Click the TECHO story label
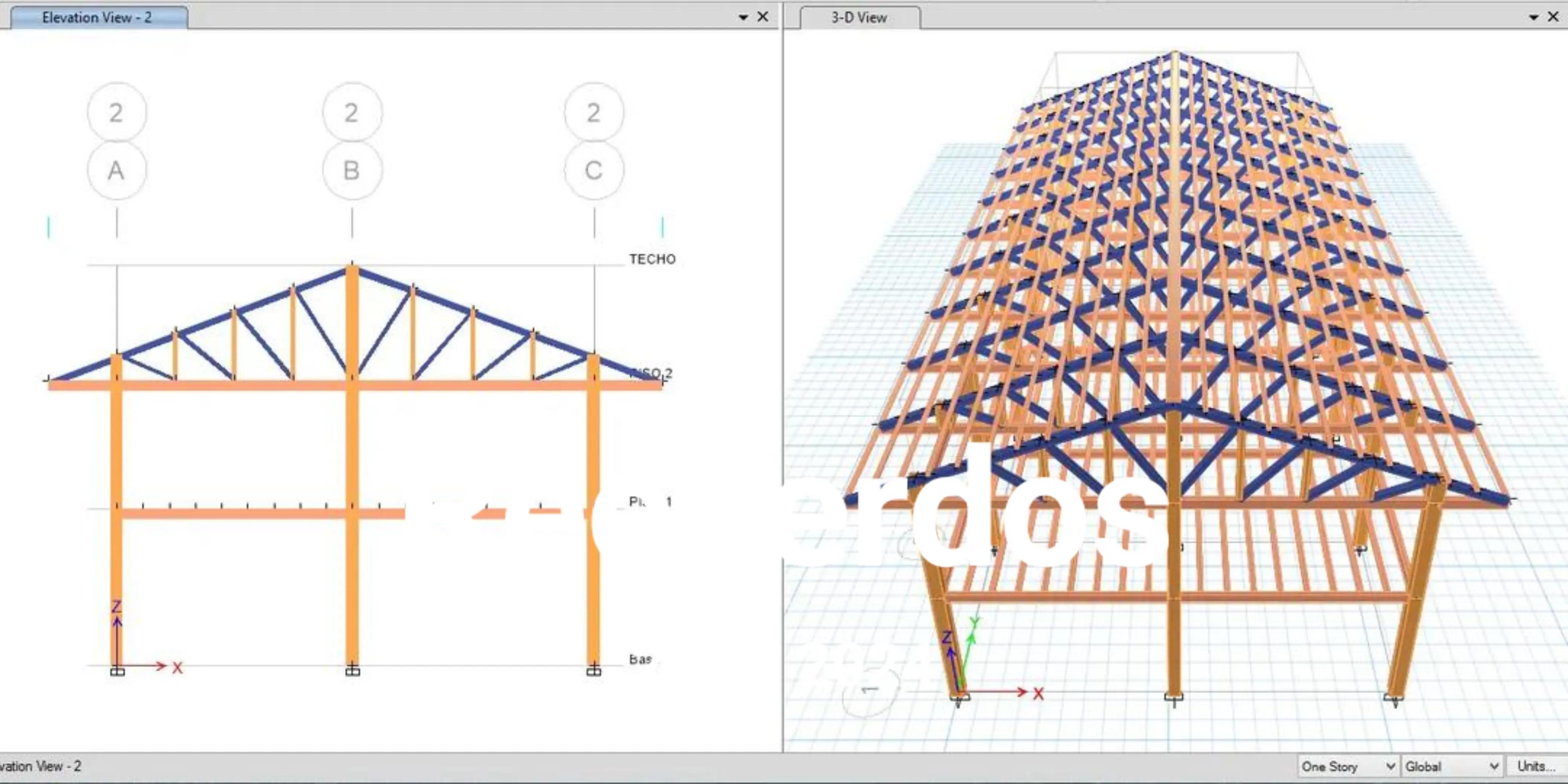Viewport: 1568px width, 784px height. tap(652, 259)
